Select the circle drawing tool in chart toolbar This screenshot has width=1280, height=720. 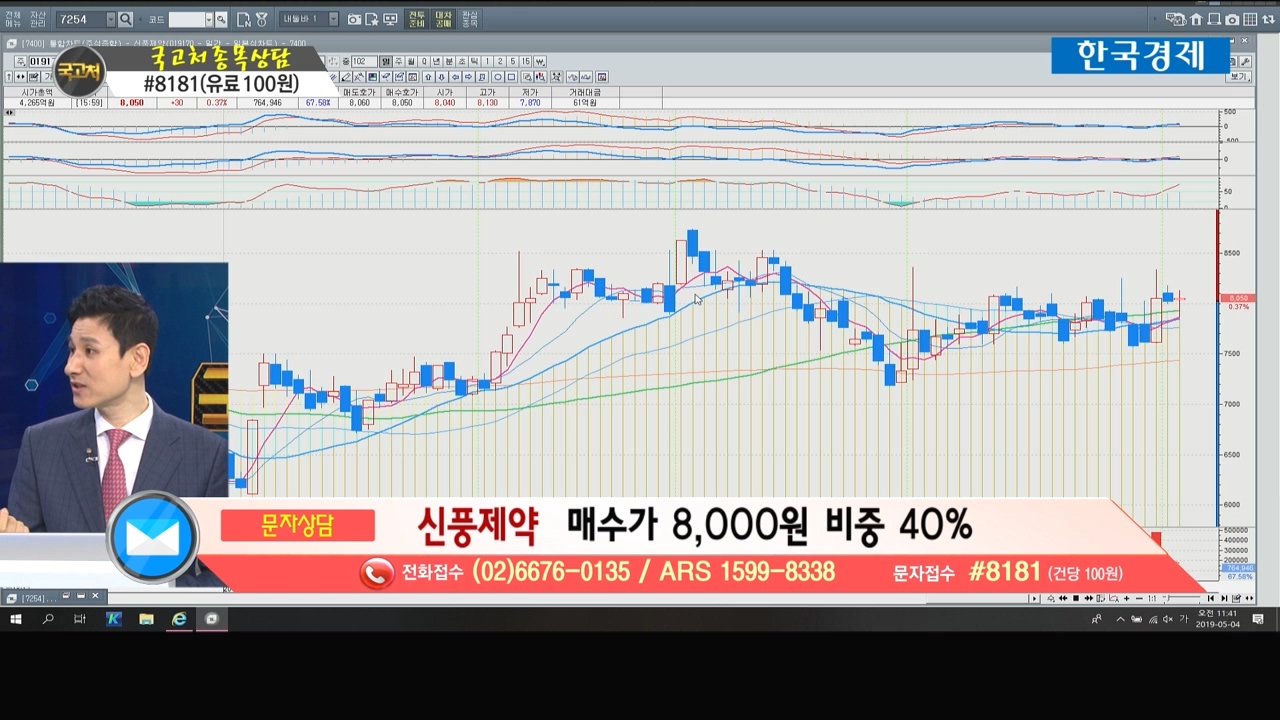click(497, 77)
